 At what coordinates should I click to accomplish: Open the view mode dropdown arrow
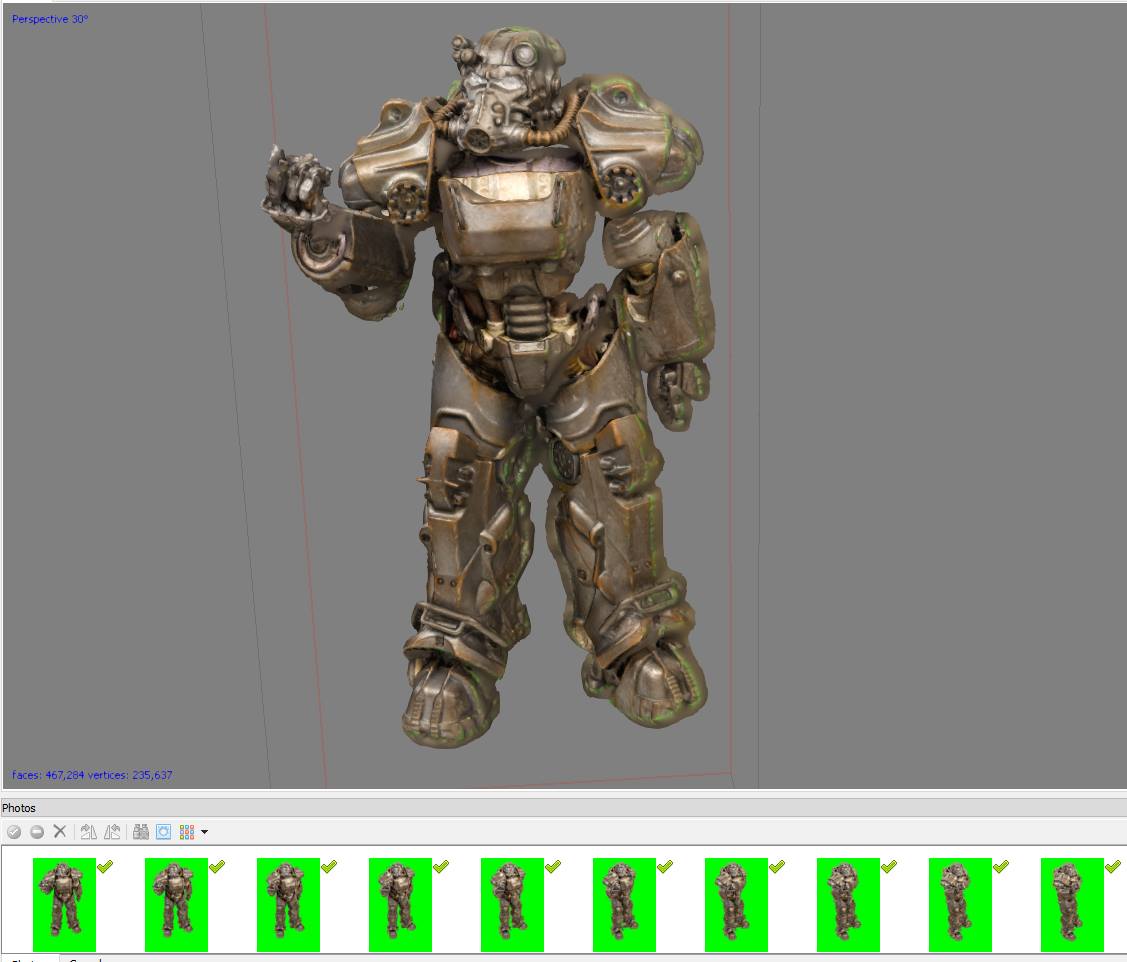pos(205,833)
